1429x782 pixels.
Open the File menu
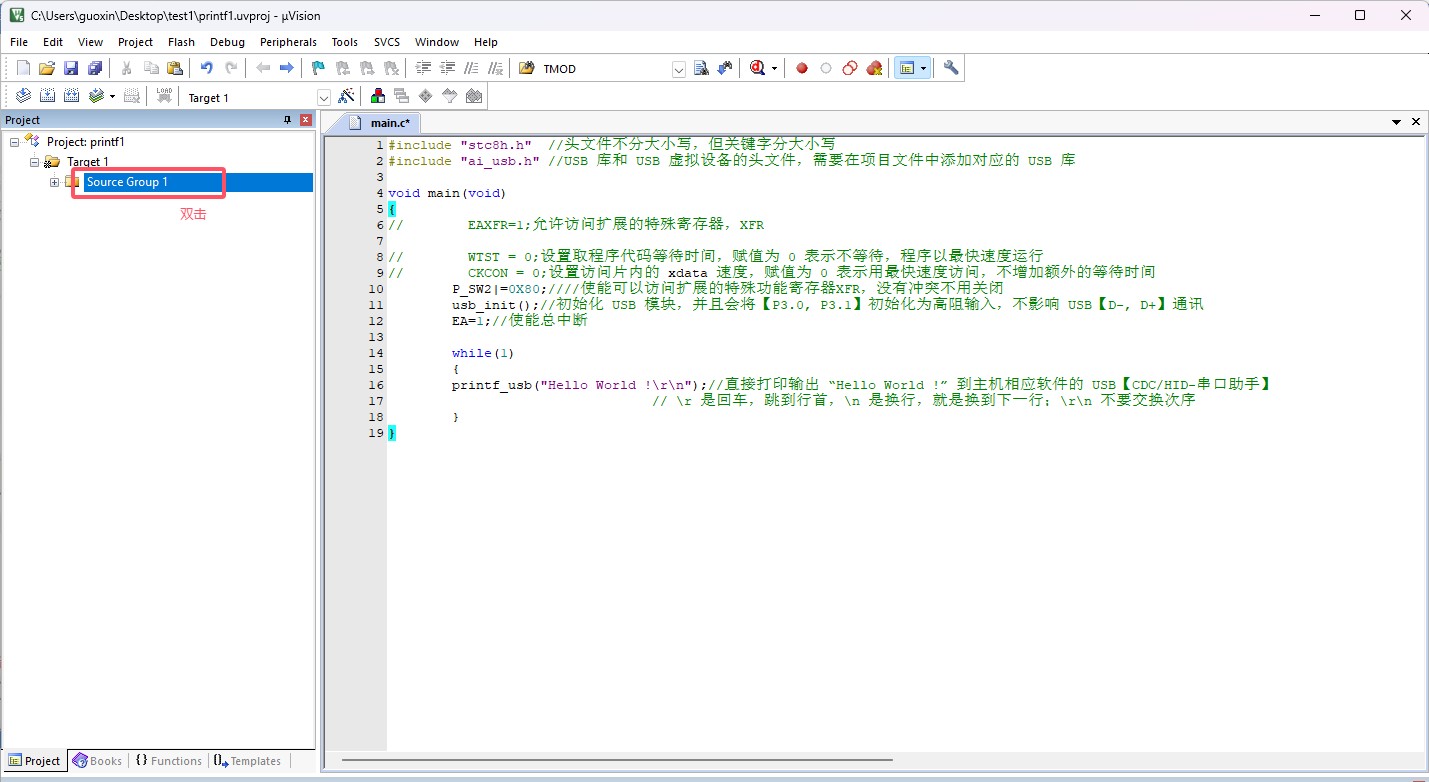[19, 42]
